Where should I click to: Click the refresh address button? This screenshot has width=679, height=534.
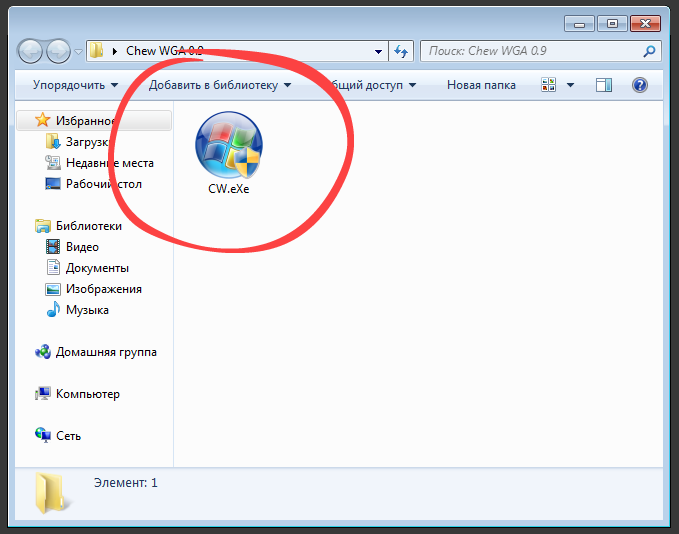click(x=401, y=51)
